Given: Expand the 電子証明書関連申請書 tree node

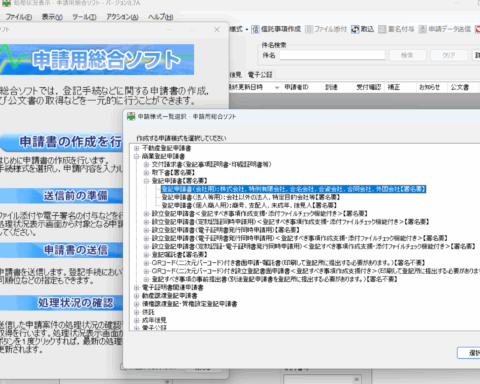Looking at the screenshot, I should [136, 287].
